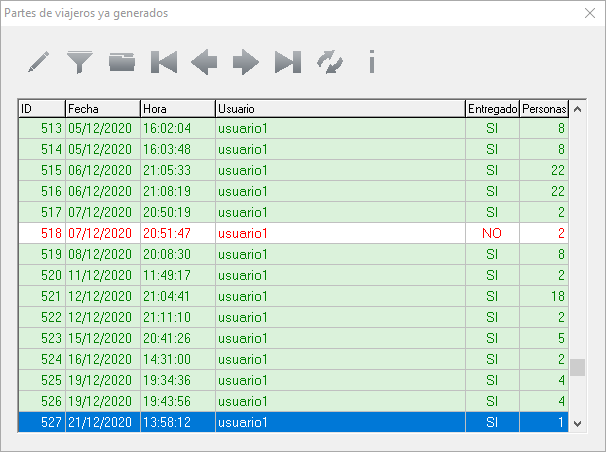
Task: Show information with the i icon
Action: [371, 63]
